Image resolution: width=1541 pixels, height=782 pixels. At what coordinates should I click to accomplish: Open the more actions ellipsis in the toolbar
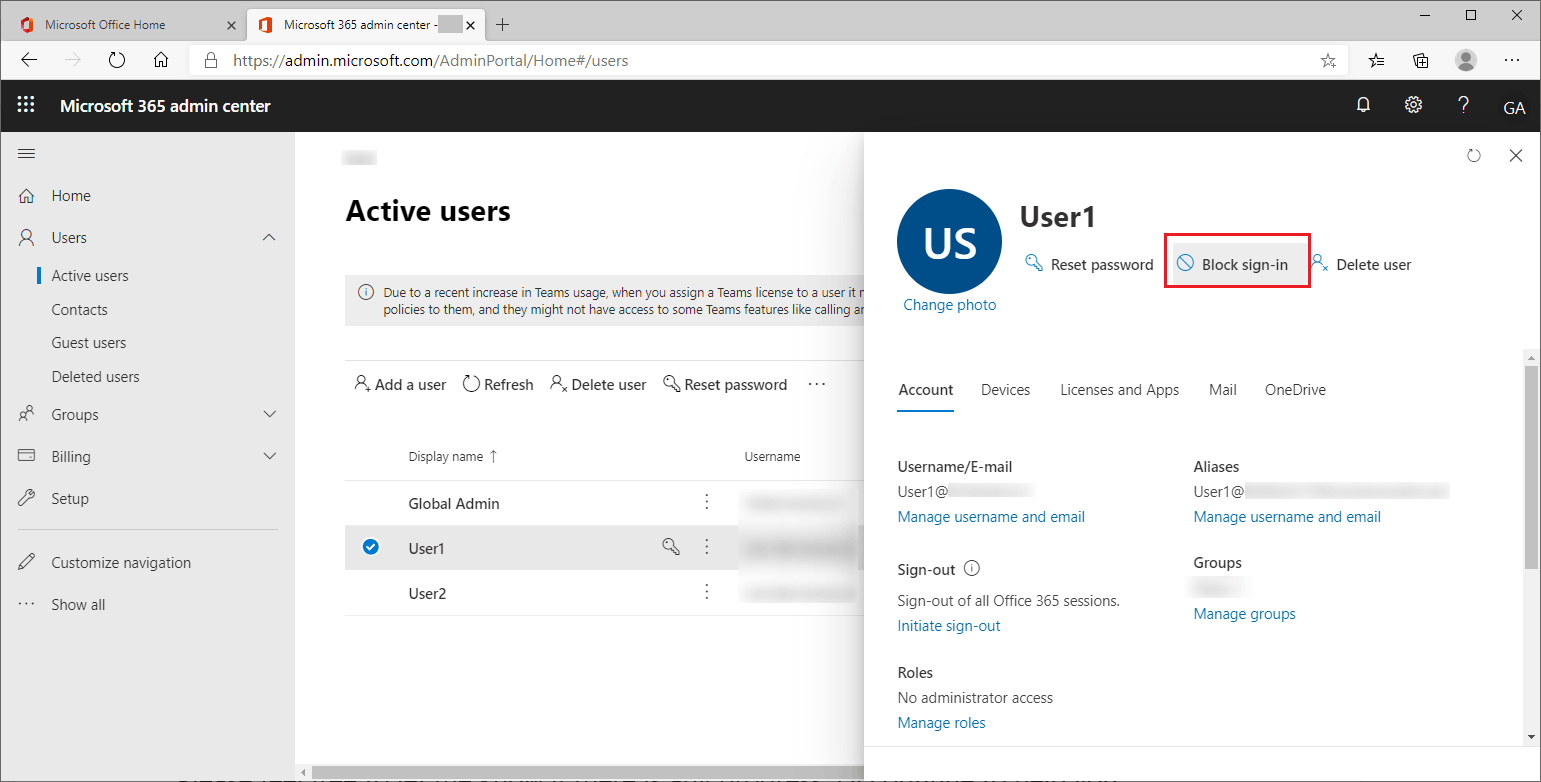point(816,384)
